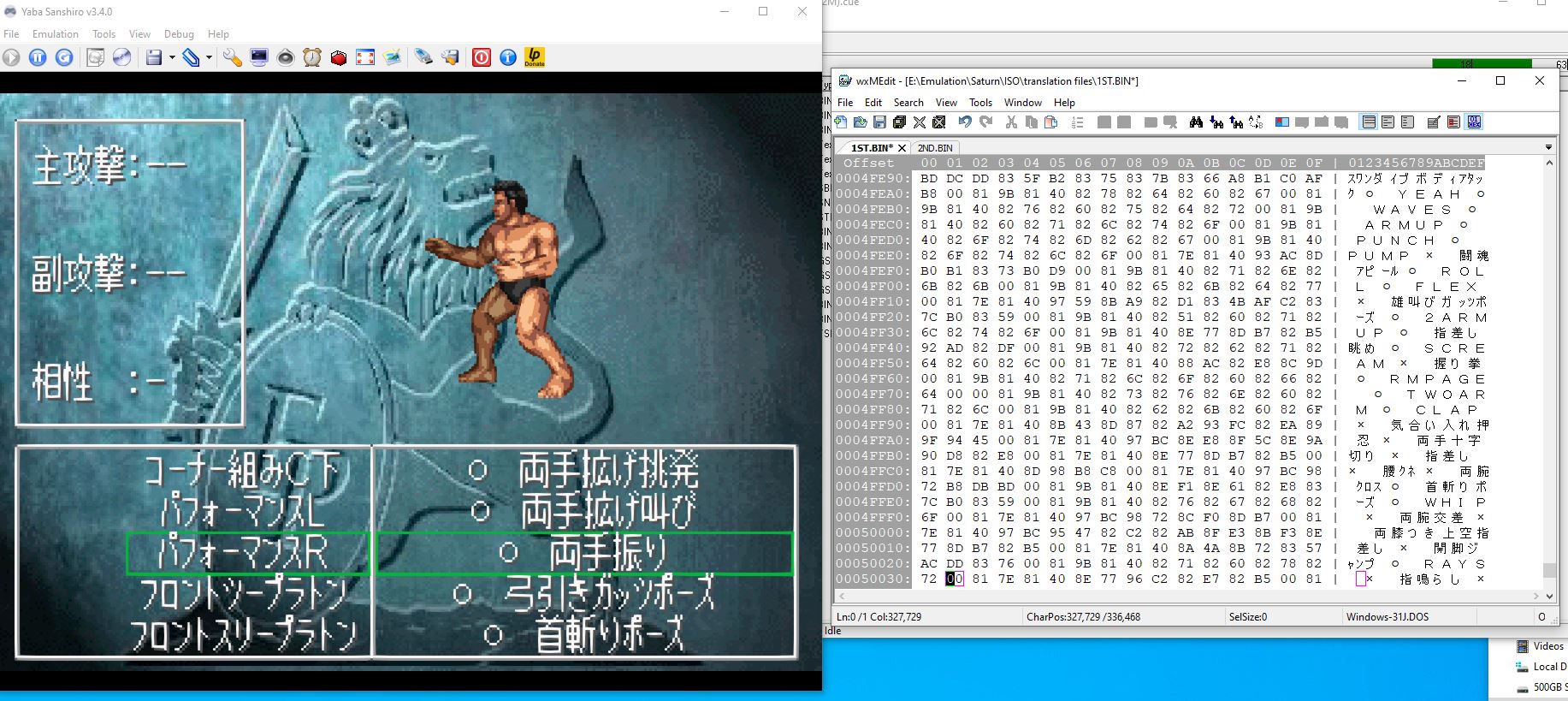The image size is (1568, 701).
Task: Open the load state dropdown arrow
Action: click(209, 58)
